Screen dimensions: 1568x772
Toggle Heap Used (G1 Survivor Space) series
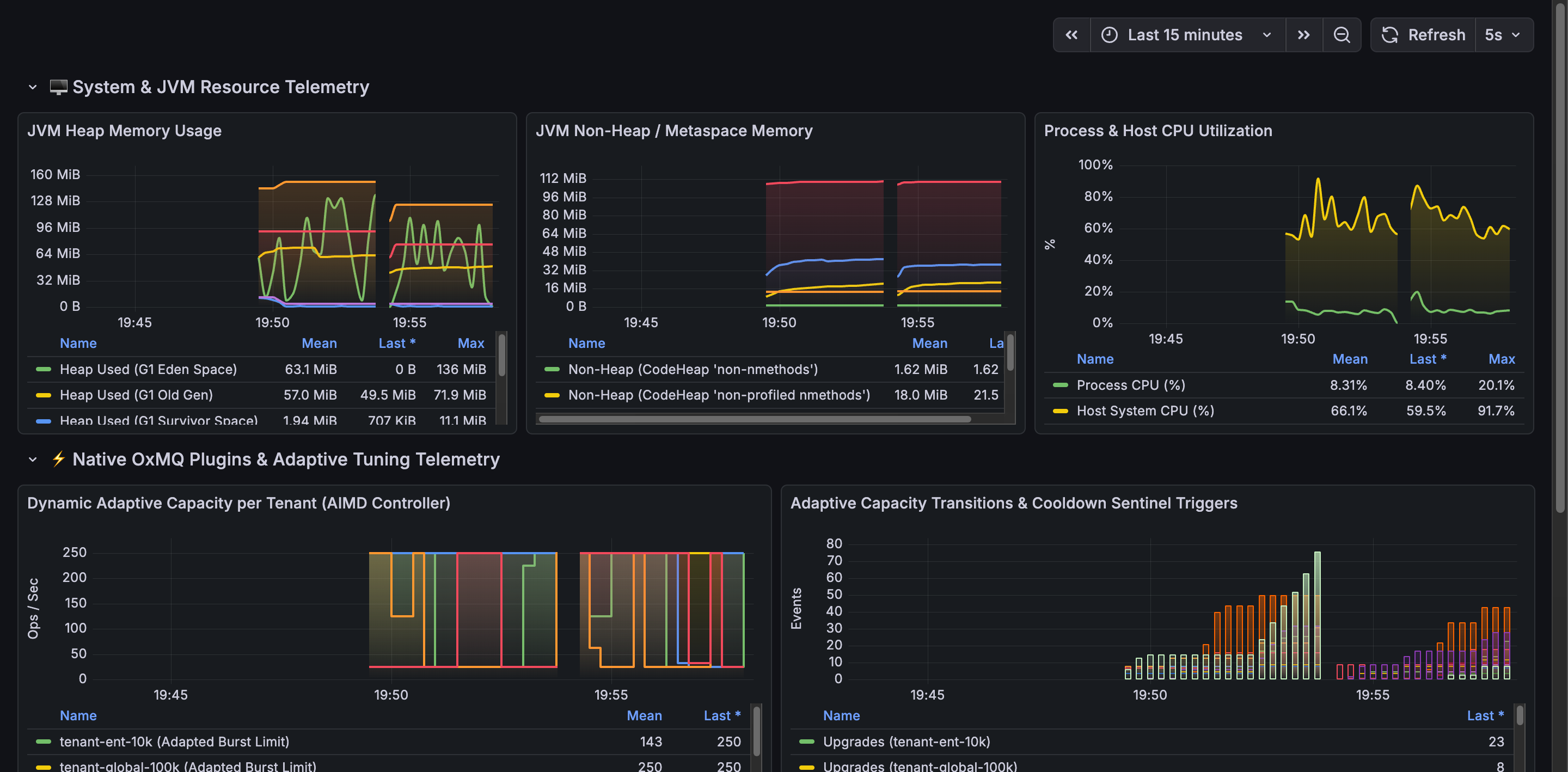click(158, 420)
